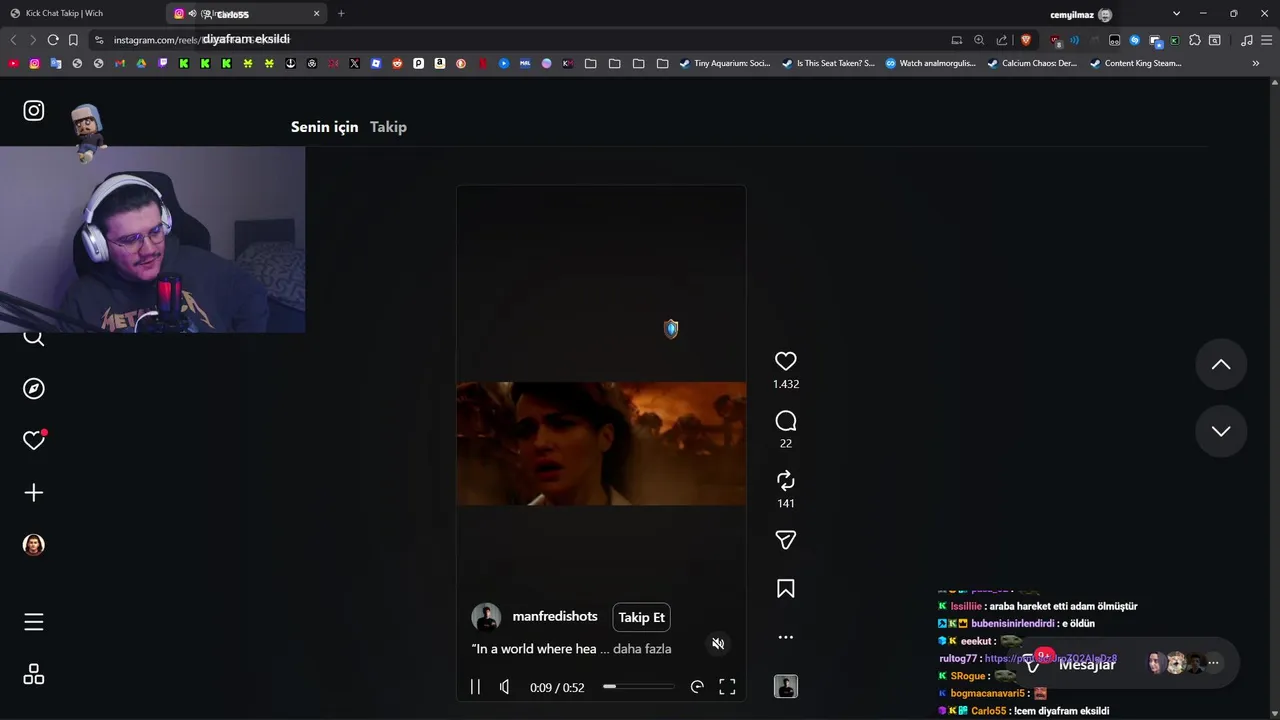Open the music note playlist icon
The width and height of the screenshot is (1280, 720).
(x=1246, y=40)
